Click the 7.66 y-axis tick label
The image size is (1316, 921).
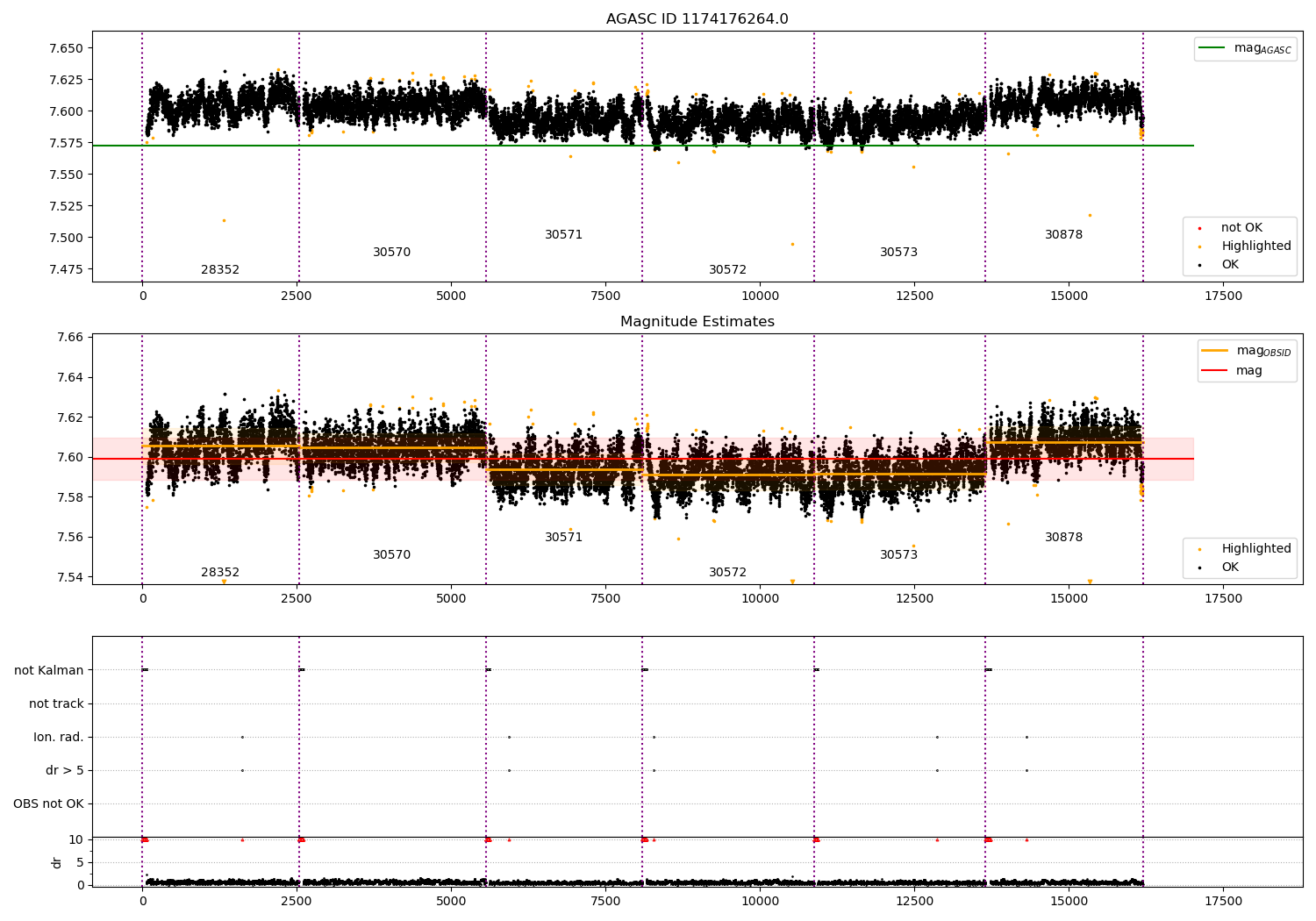coord(70,337)
